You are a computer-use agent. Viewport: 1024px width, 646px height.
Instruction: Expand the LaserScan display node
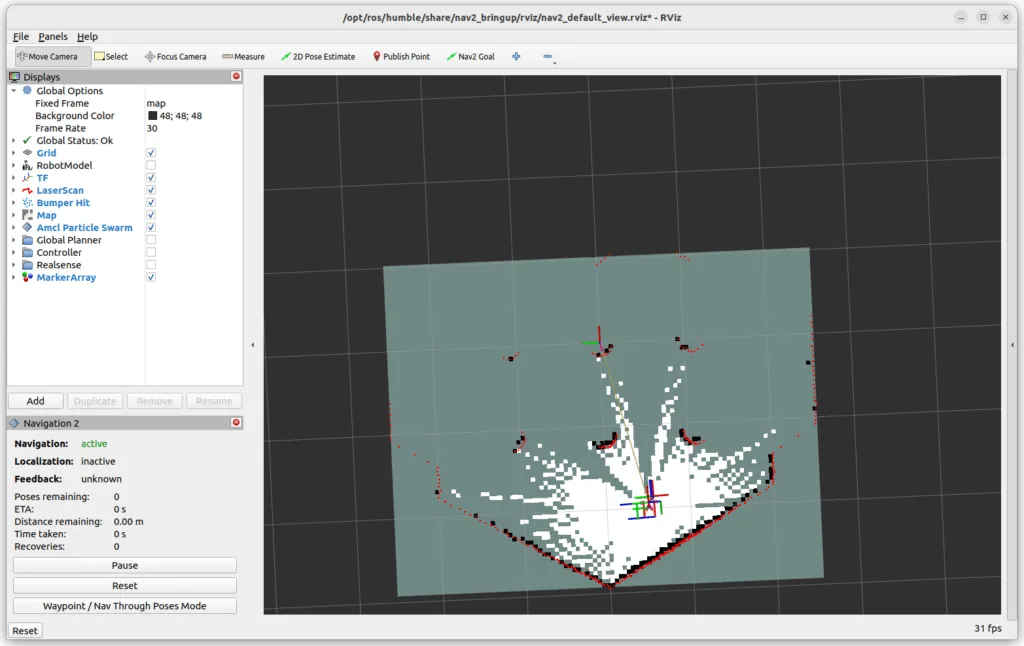coord(14,190)
